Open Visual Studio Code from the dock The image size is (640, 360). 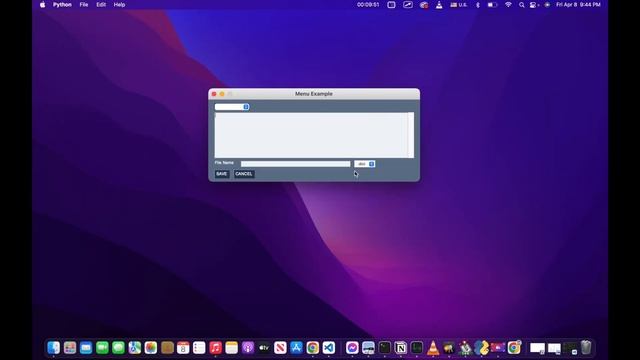[329, 348]
